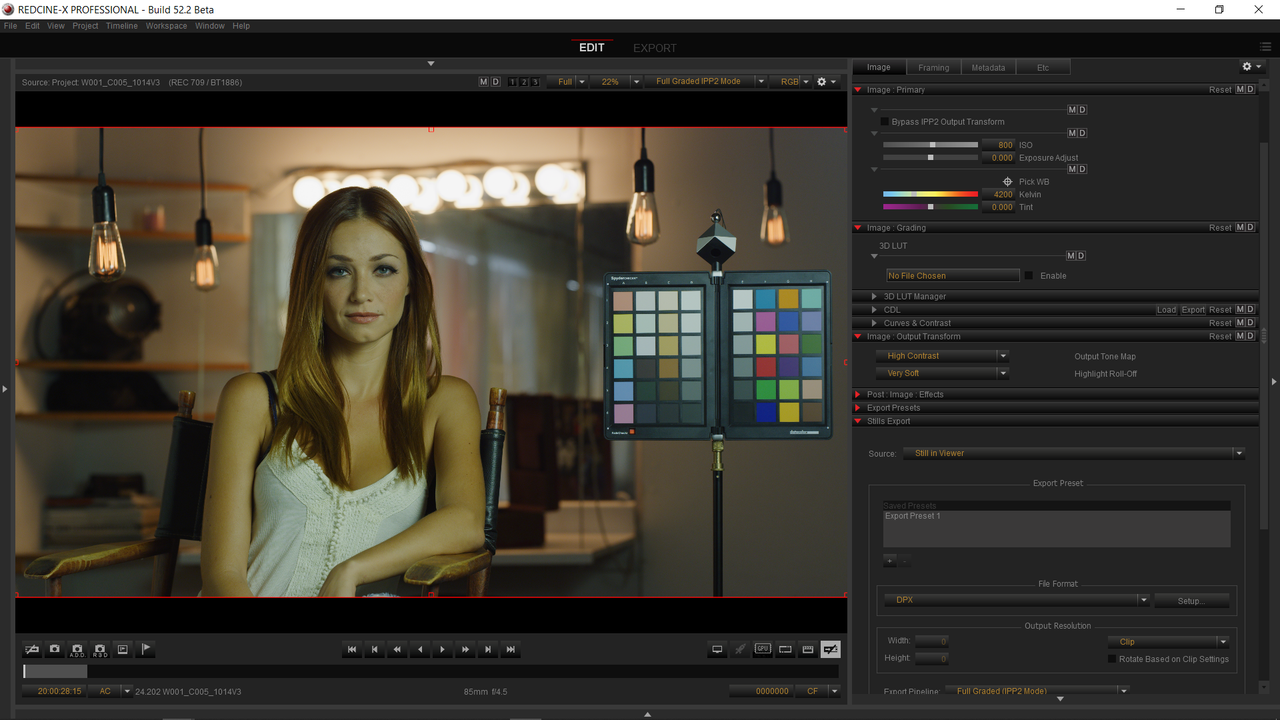Switch to the Framing tab
This screenshot has width=1280, height=720.
click(934, 67)
